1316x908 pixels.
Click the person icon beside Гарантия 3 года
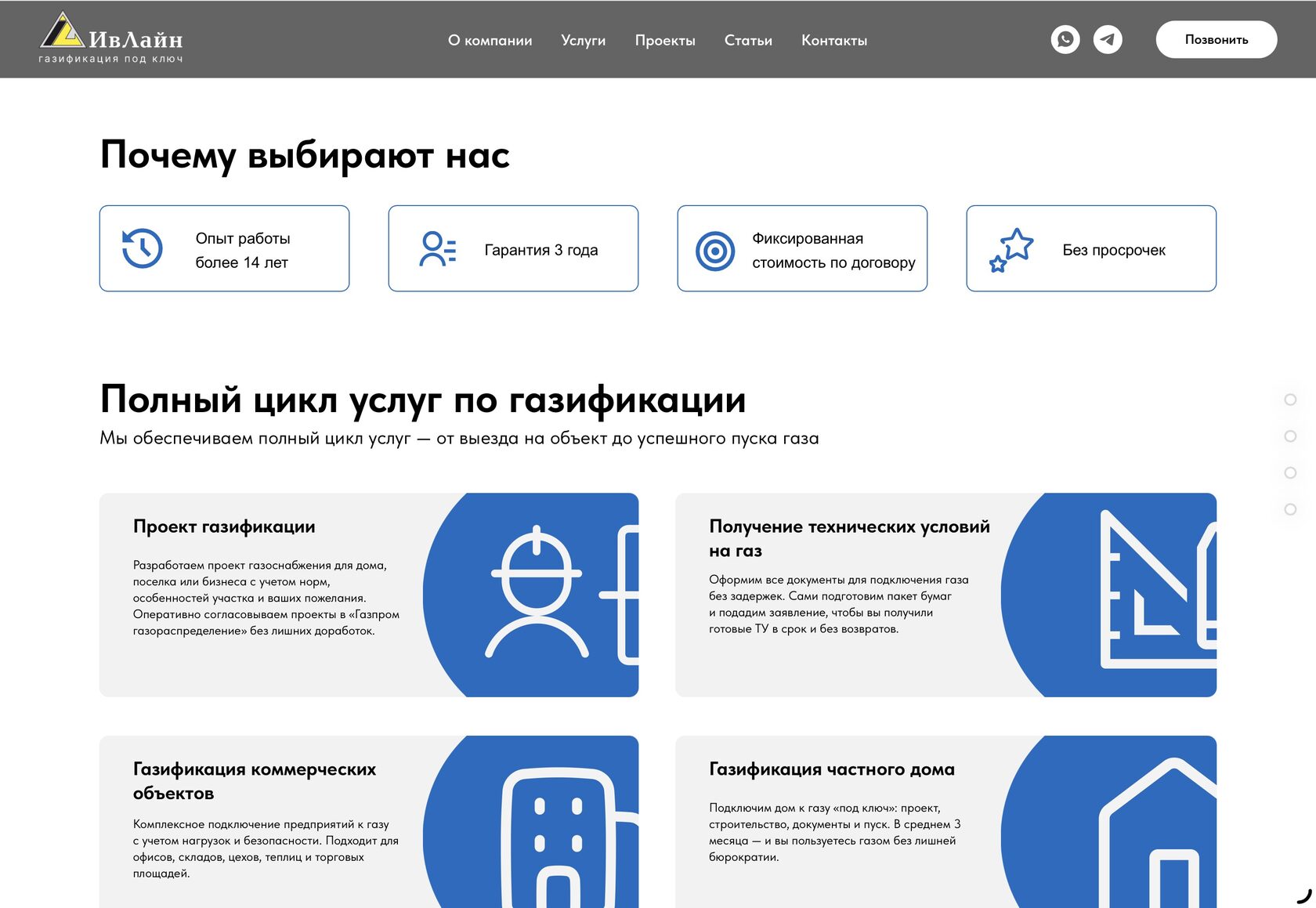point(438,249)
